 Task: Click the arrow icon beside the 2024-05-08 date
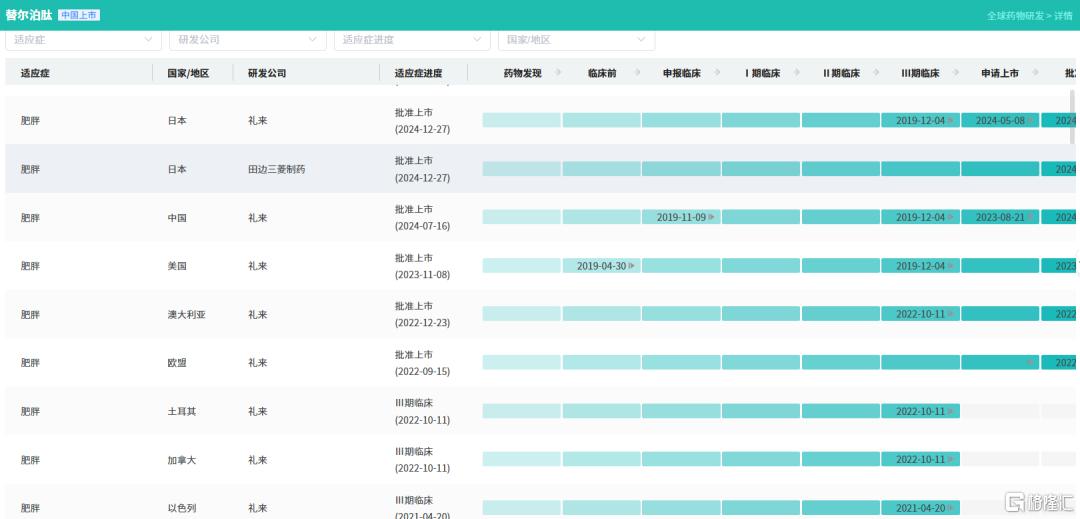click(x=1030, y=120)
